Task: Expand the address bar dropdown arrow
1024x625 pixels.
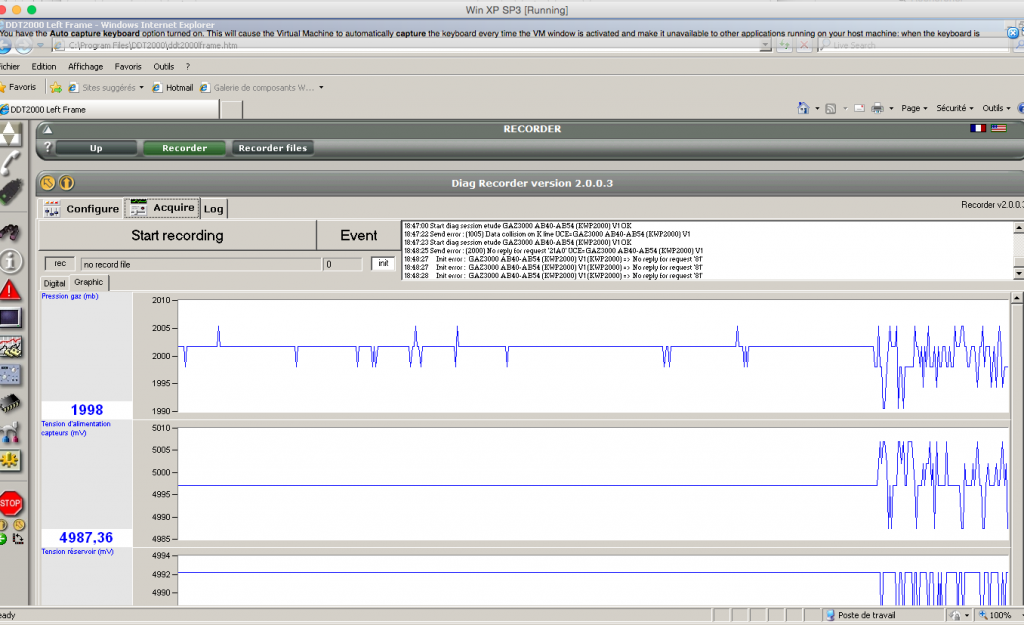Action: point(765,45)
